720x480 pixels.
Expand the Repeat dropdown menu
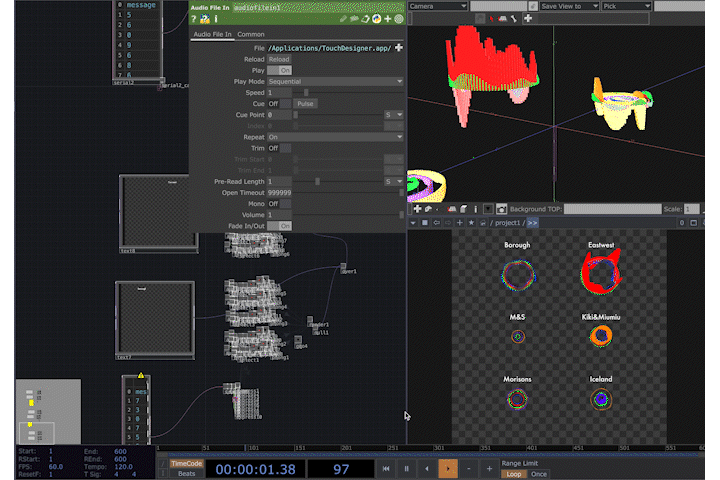[334, 137]
